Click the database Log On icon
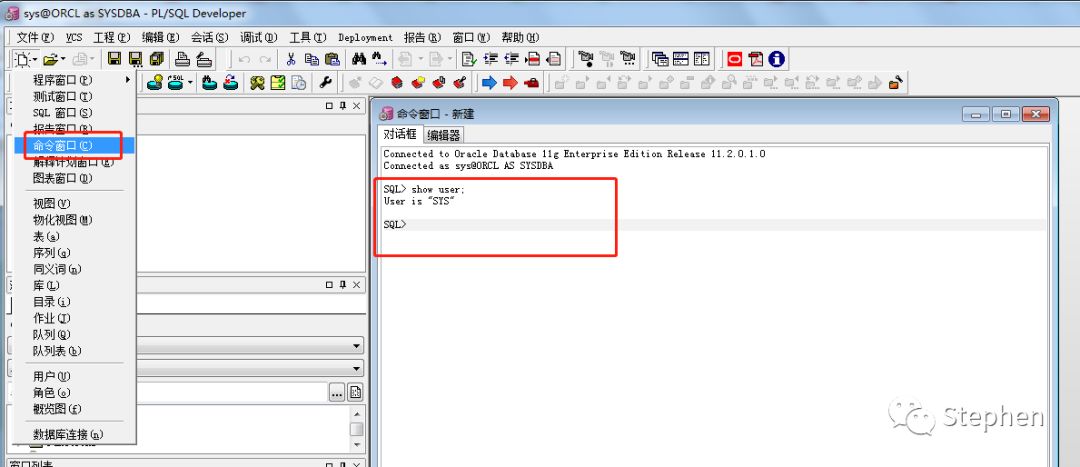 point(155,83)
